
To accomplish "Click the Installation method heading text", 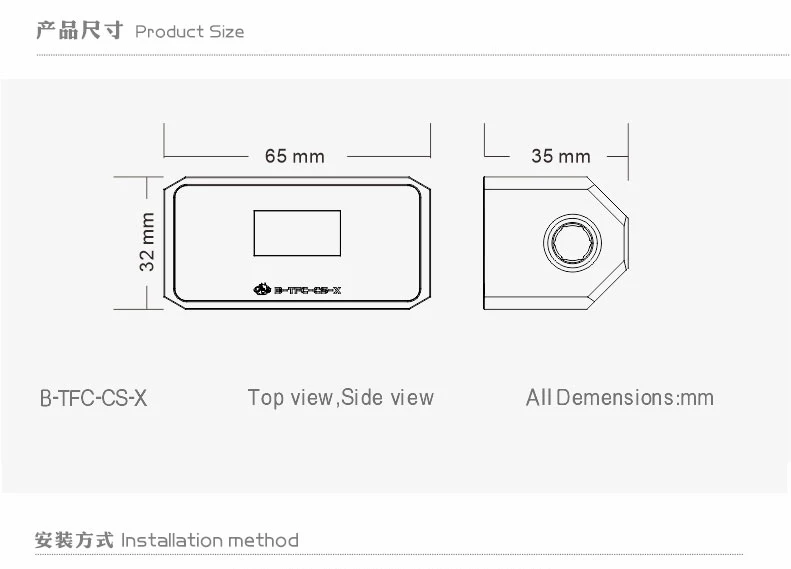I will click(x=210, y=540).
